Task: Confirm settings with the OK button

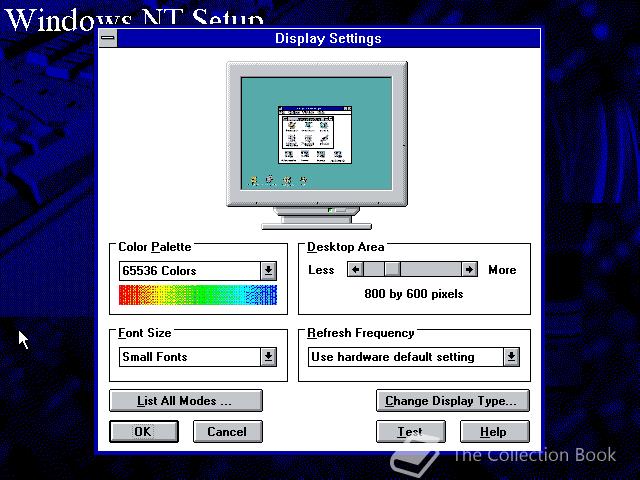Action: click(144, 431)
